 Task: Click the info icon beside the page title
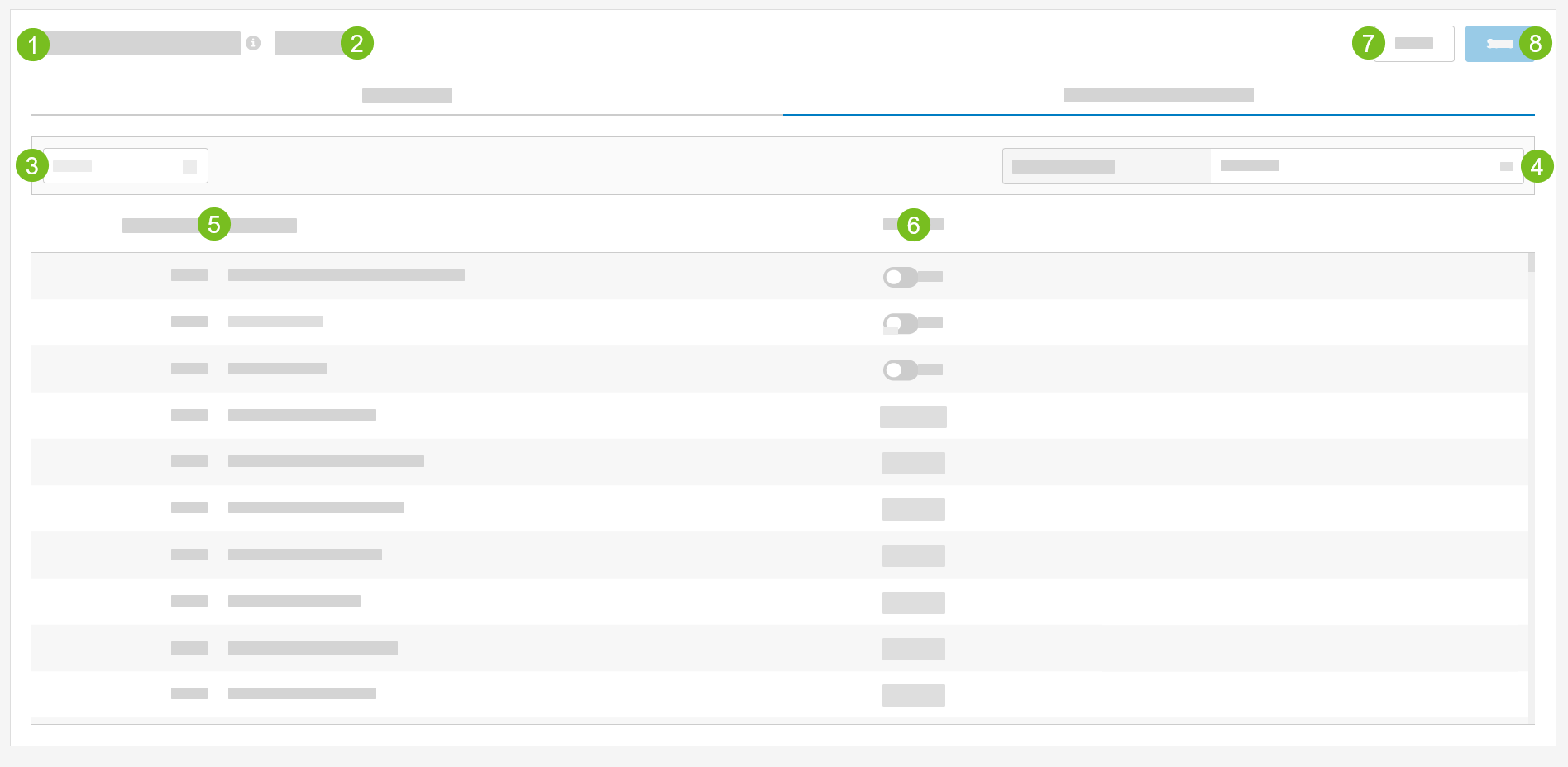[x=253, y=43]
